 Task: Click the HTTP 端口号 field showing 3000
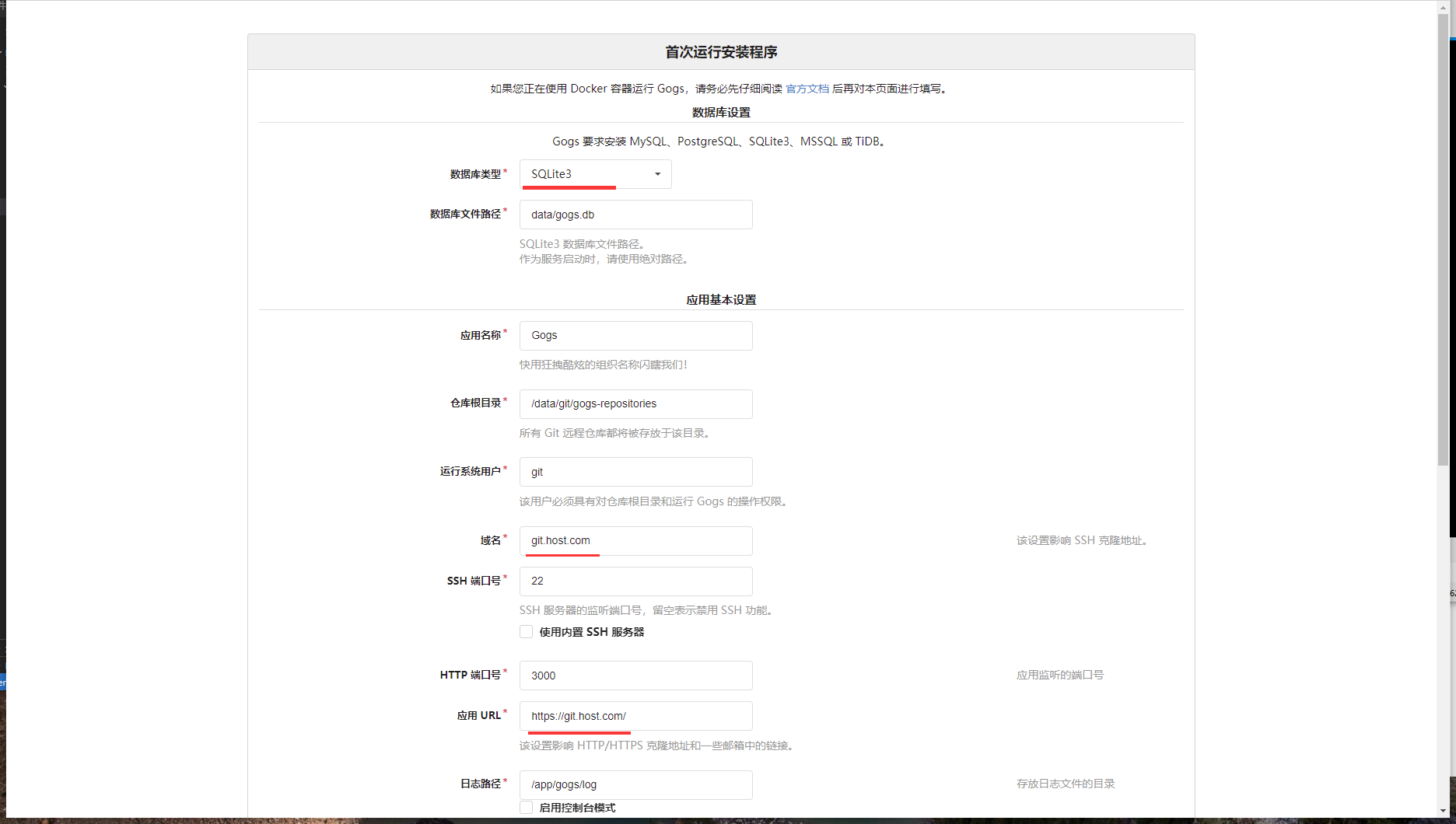point(635,676)
